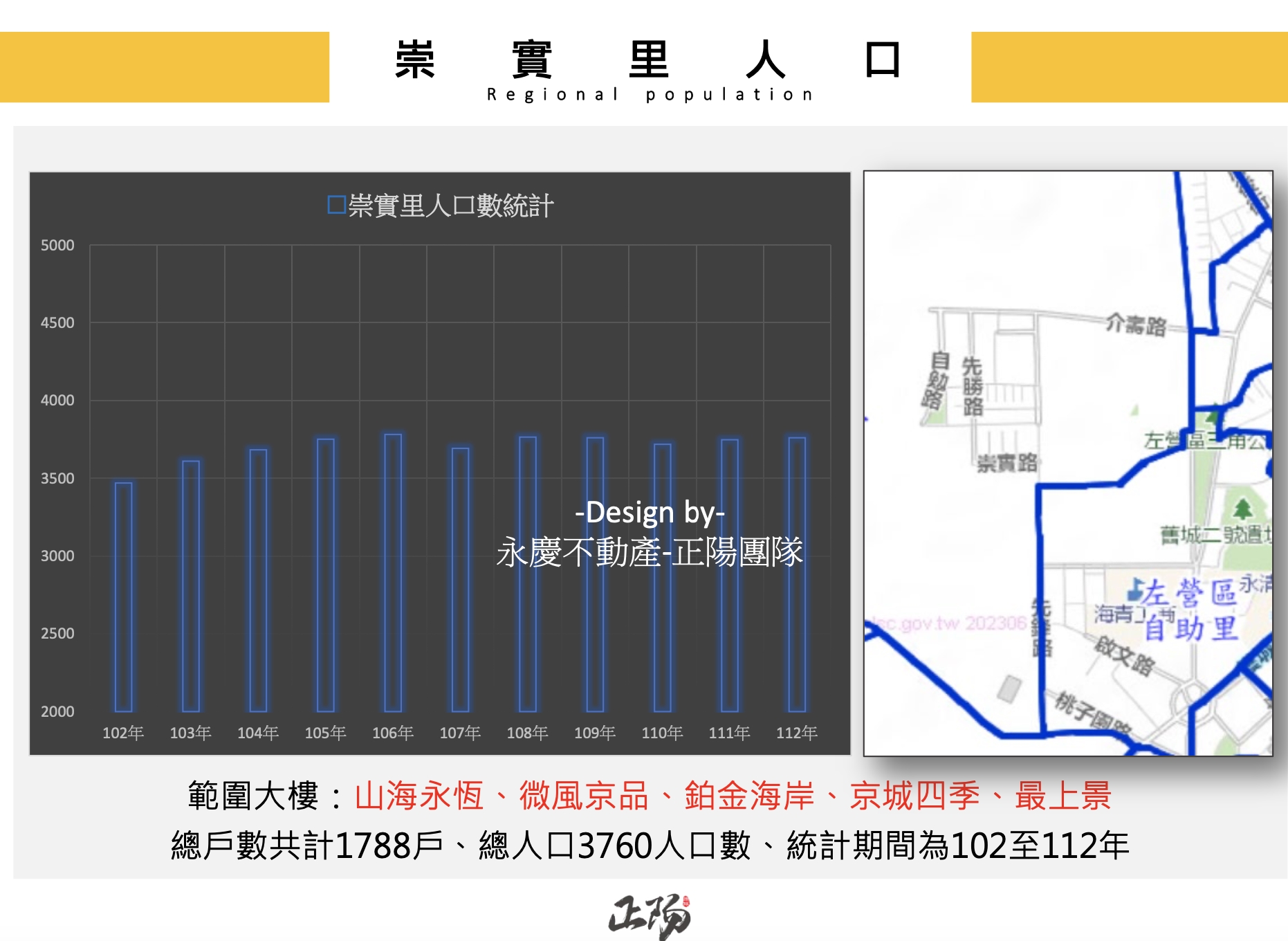Click the 範圍大樓 label
Viewport: 1288px width, 941px height.
click(252, 796)
